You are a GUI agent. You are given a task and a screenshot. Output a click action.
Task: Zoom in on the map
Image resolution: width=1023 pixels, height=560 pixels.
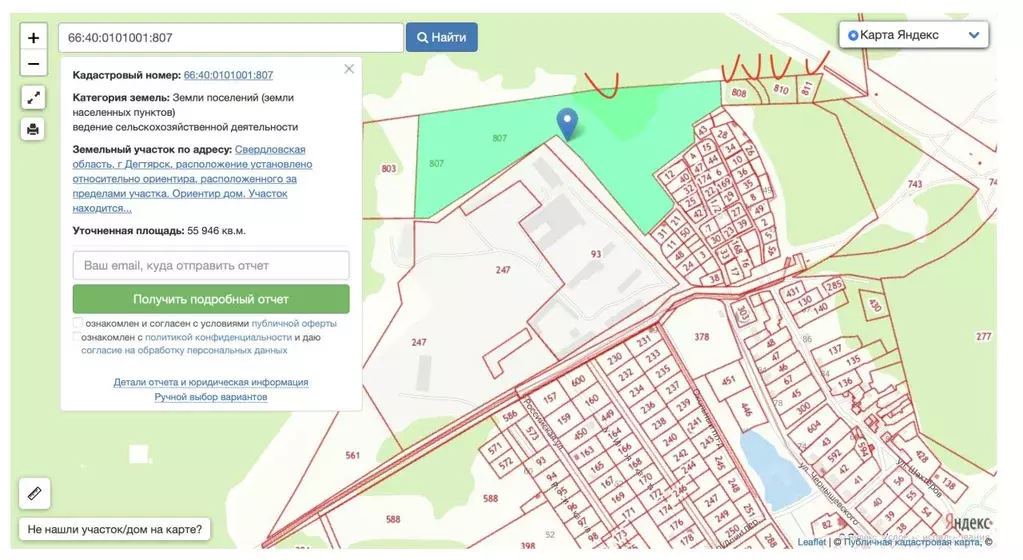[33, 38]
